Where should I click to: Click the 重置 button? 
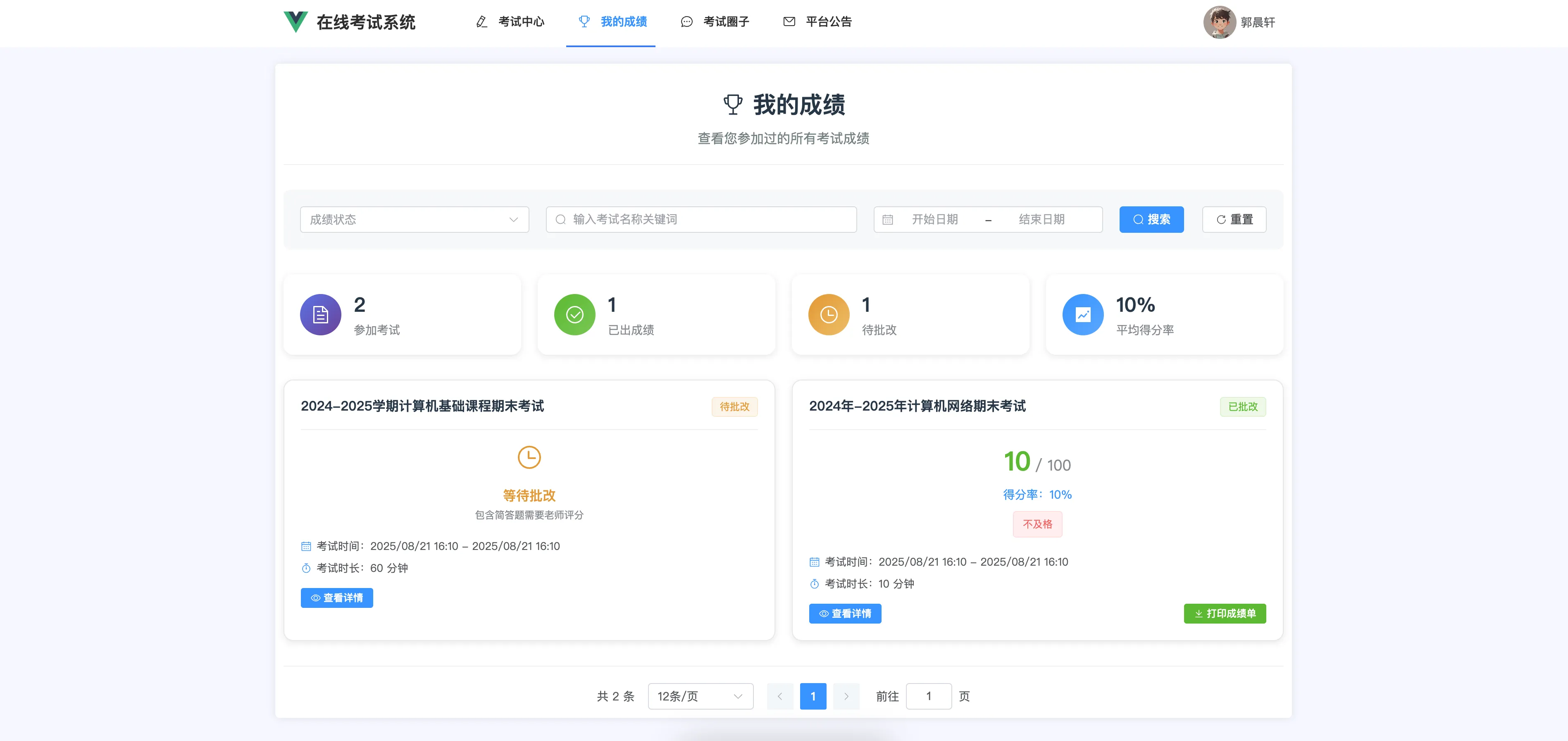(1234, 220)
